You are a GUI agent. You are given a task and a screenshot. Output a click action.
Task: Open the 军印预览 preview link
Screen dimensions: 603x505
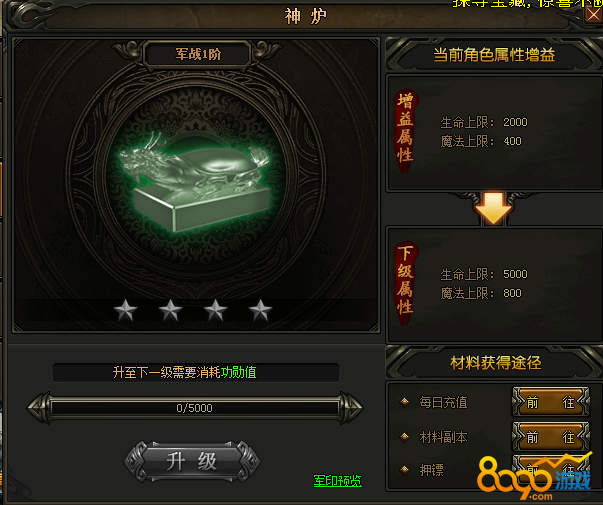(x=337, y=481)
